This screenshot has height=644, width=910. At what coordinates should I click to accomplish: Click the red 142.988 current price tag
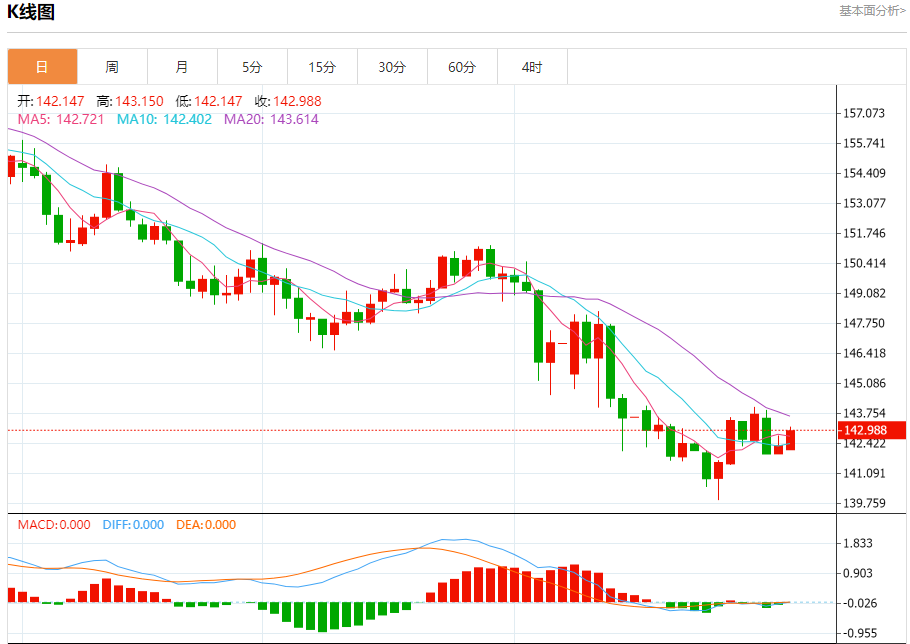coord(872,430)
